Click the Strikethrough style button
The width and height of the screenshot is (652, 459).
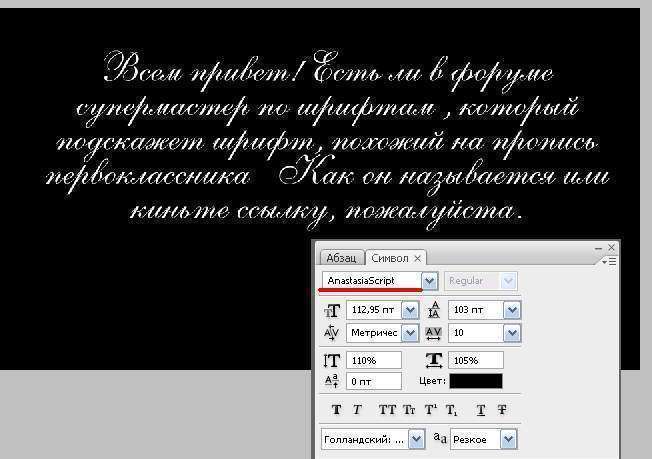coord(502,409)
